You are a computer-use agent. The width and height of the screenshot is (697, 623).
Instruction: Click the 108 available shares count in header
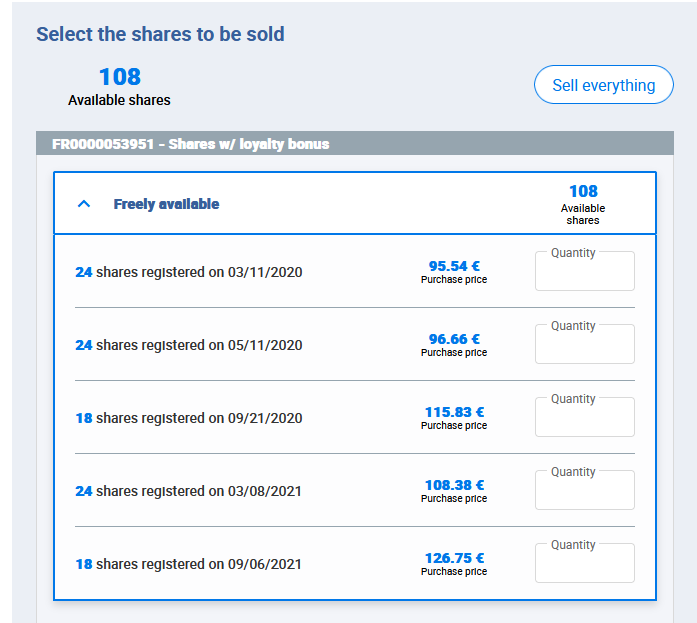coord(583,192)
